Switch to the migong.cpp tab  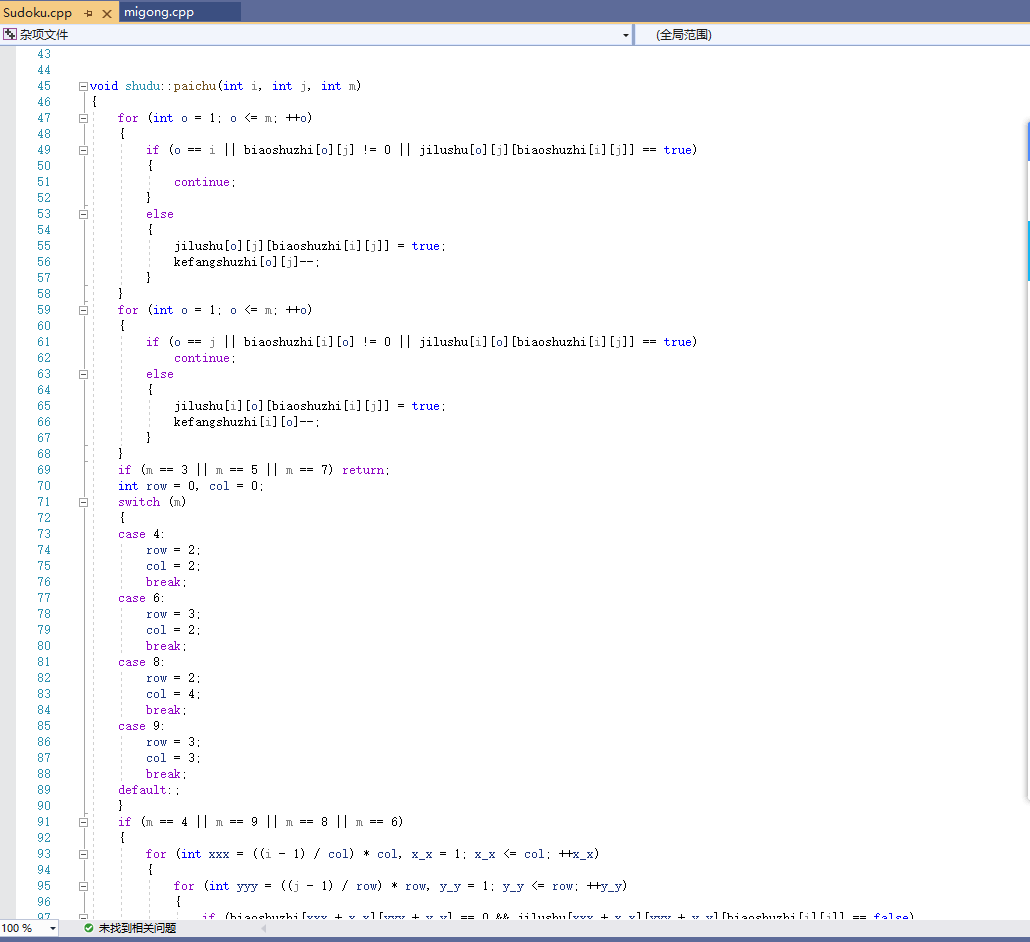159,12
